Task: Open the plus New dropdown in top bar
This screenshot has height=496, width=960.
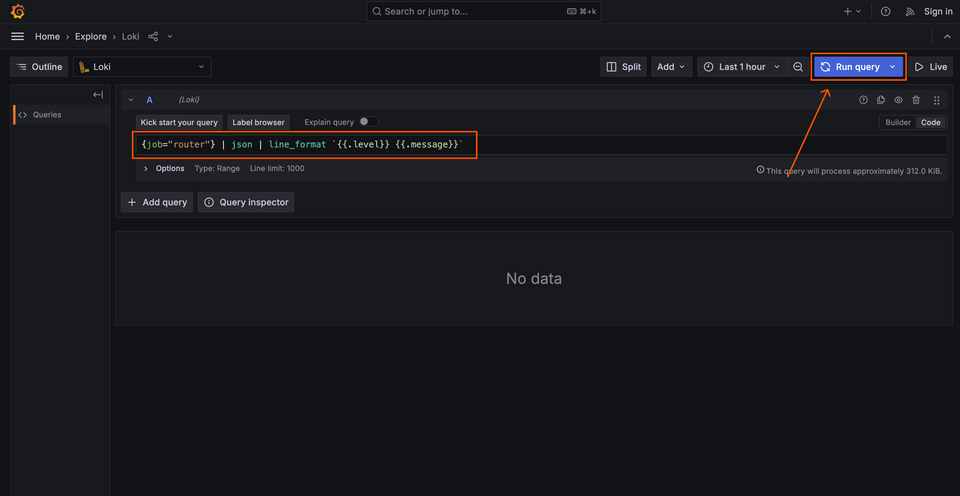Action: click(x=852, y=12)
